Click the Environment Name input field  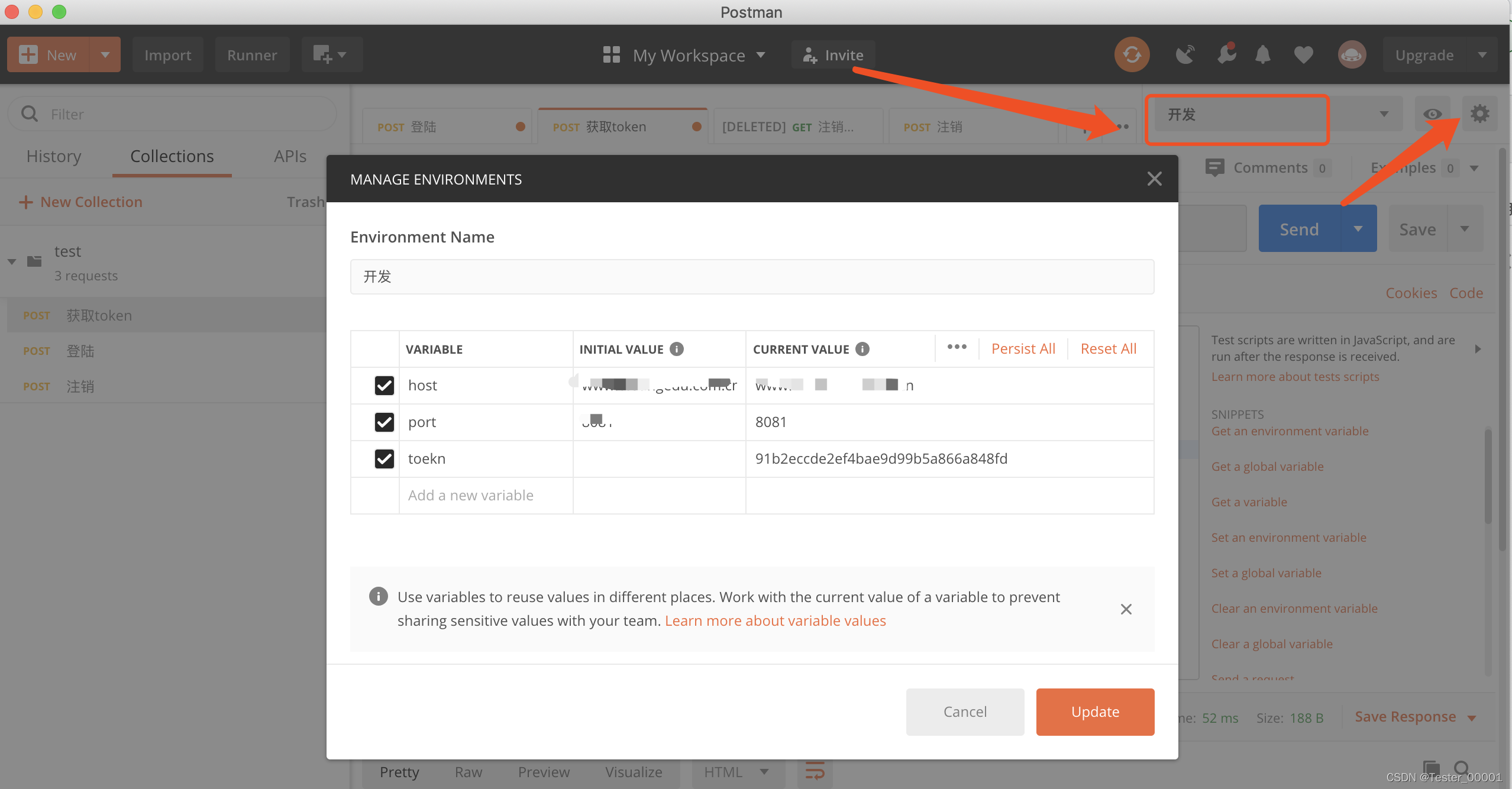(x=752, y=277)
